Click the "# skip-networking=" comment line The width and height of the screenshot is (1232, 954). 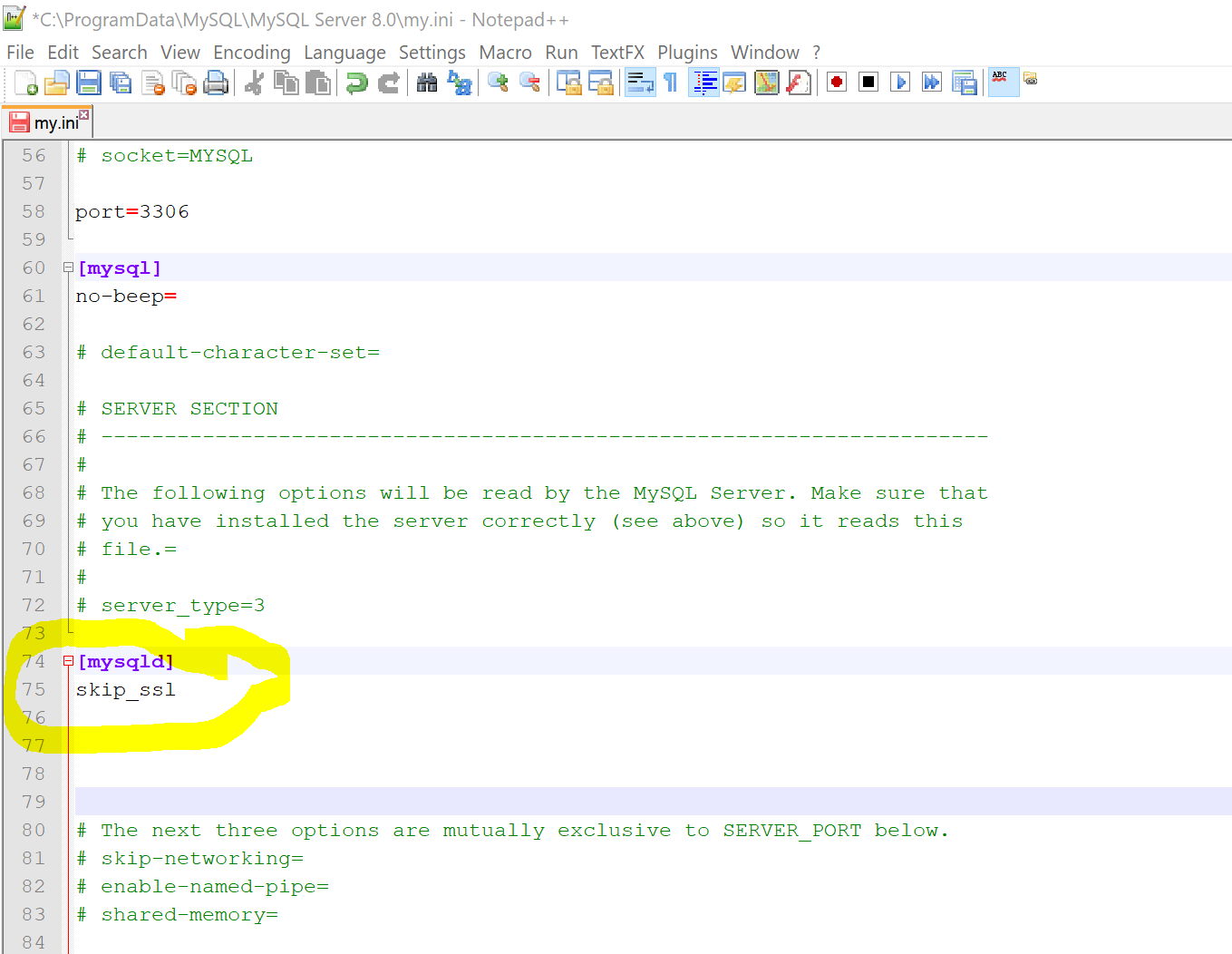pos(189,859)
